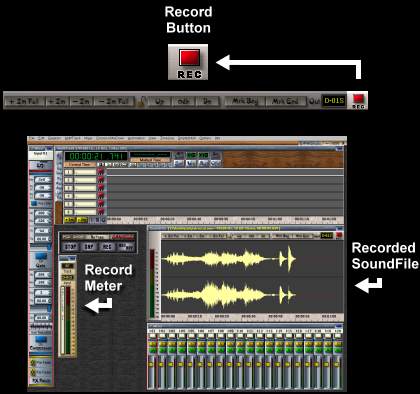Click the - Zm zoom out button
Image resolution: width=420 pixels, height=394 pixels.
point(81,101)
